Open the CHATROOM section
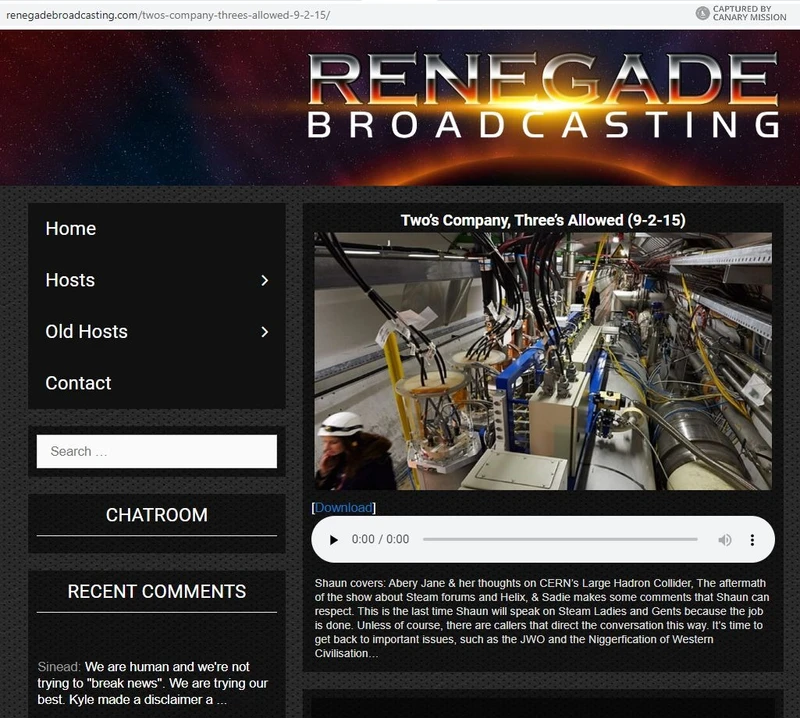Screen dimensions: 800x718 tap(156, 515)
